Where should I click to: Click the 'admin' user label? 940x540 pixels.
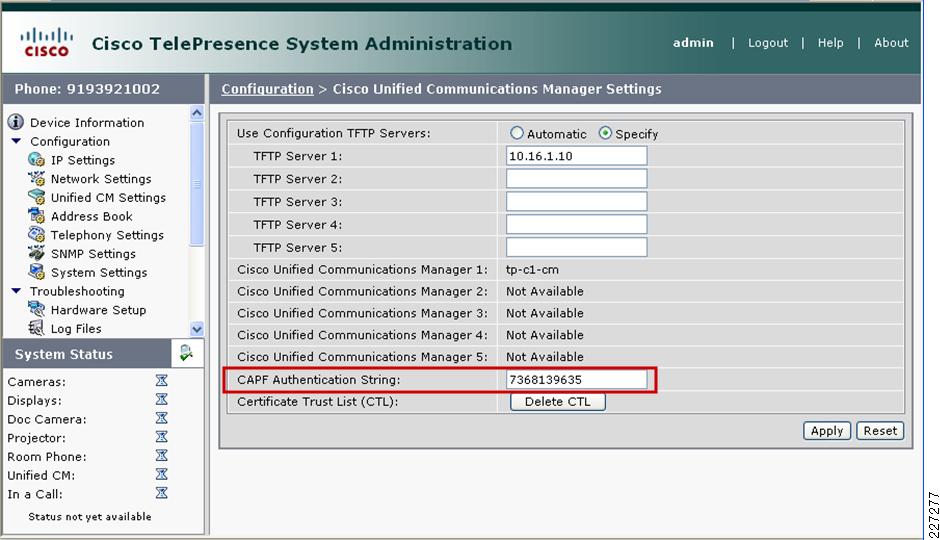[x=693, y=43]
